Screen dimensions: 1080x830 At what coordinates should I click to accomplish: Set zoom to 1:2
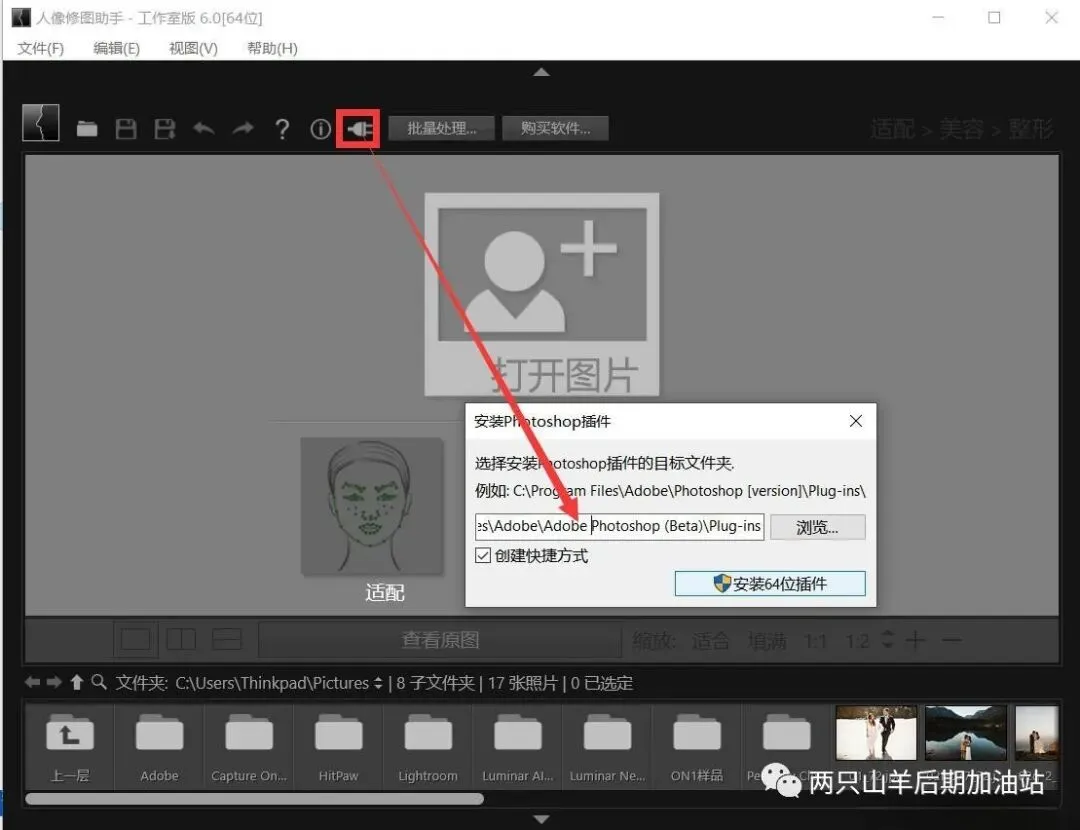click(858, 641)
